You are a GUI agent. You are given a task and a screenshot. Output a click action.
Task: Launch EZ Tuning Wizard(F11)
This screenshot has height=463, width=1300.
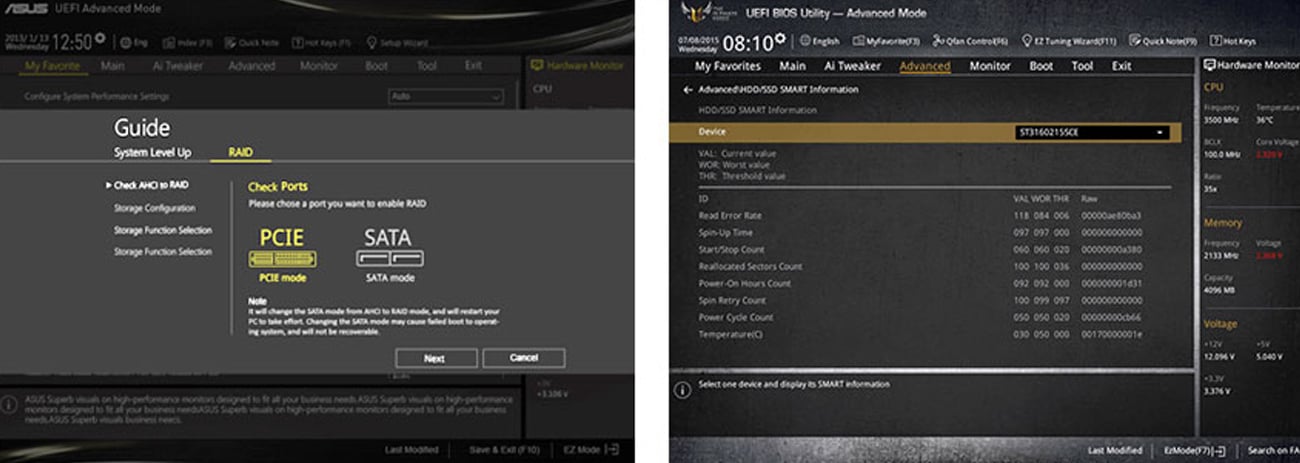[x=1070, y=41]
